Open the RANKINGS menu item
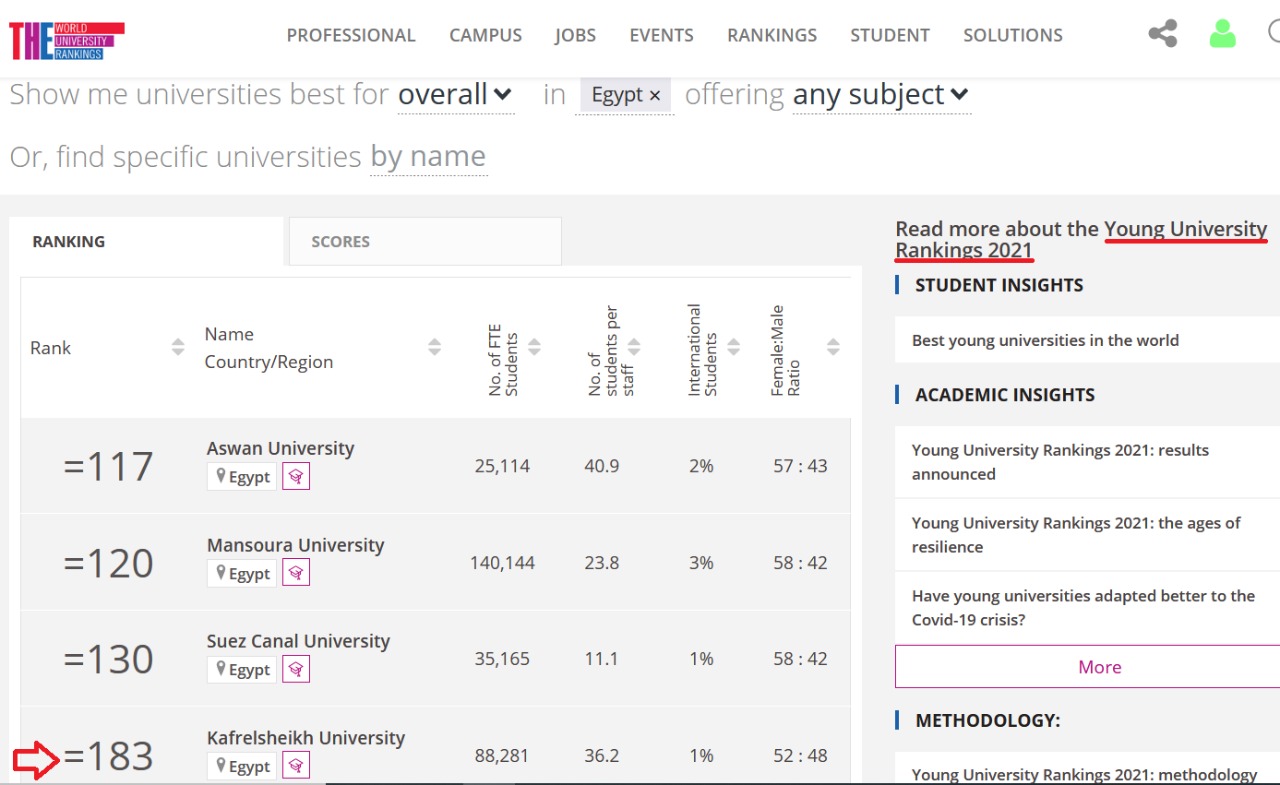The height and width of the screenshot is (785, 1280). pos(771,35)
